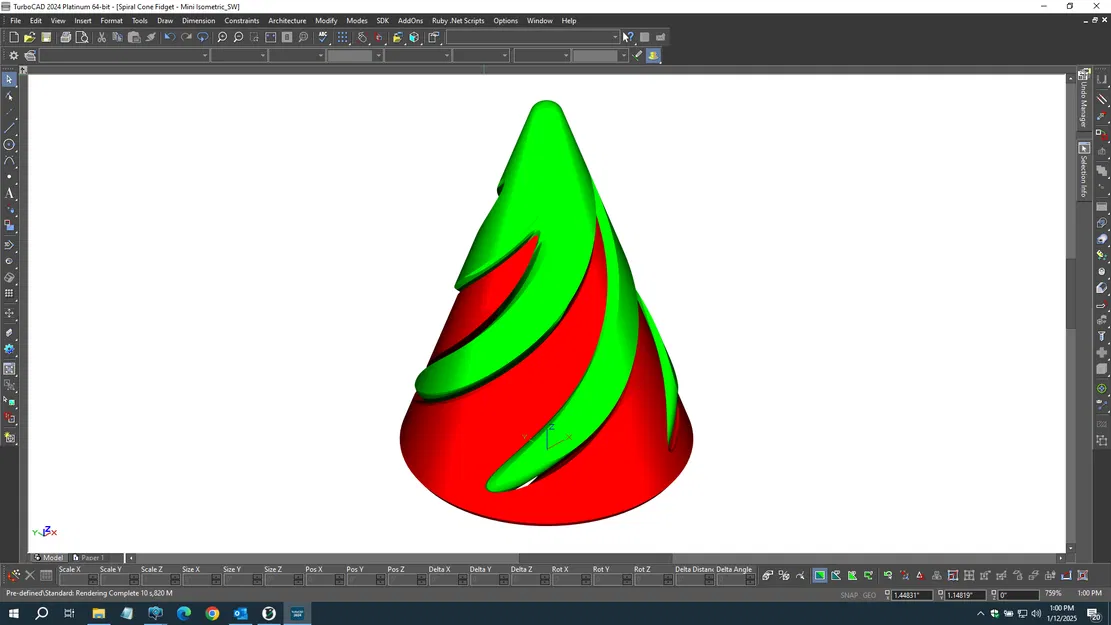The width and height of the screenshot is (1111, 625).
Task: Click the first gray color swatch in property toolbar
Action: click(351, 55)
